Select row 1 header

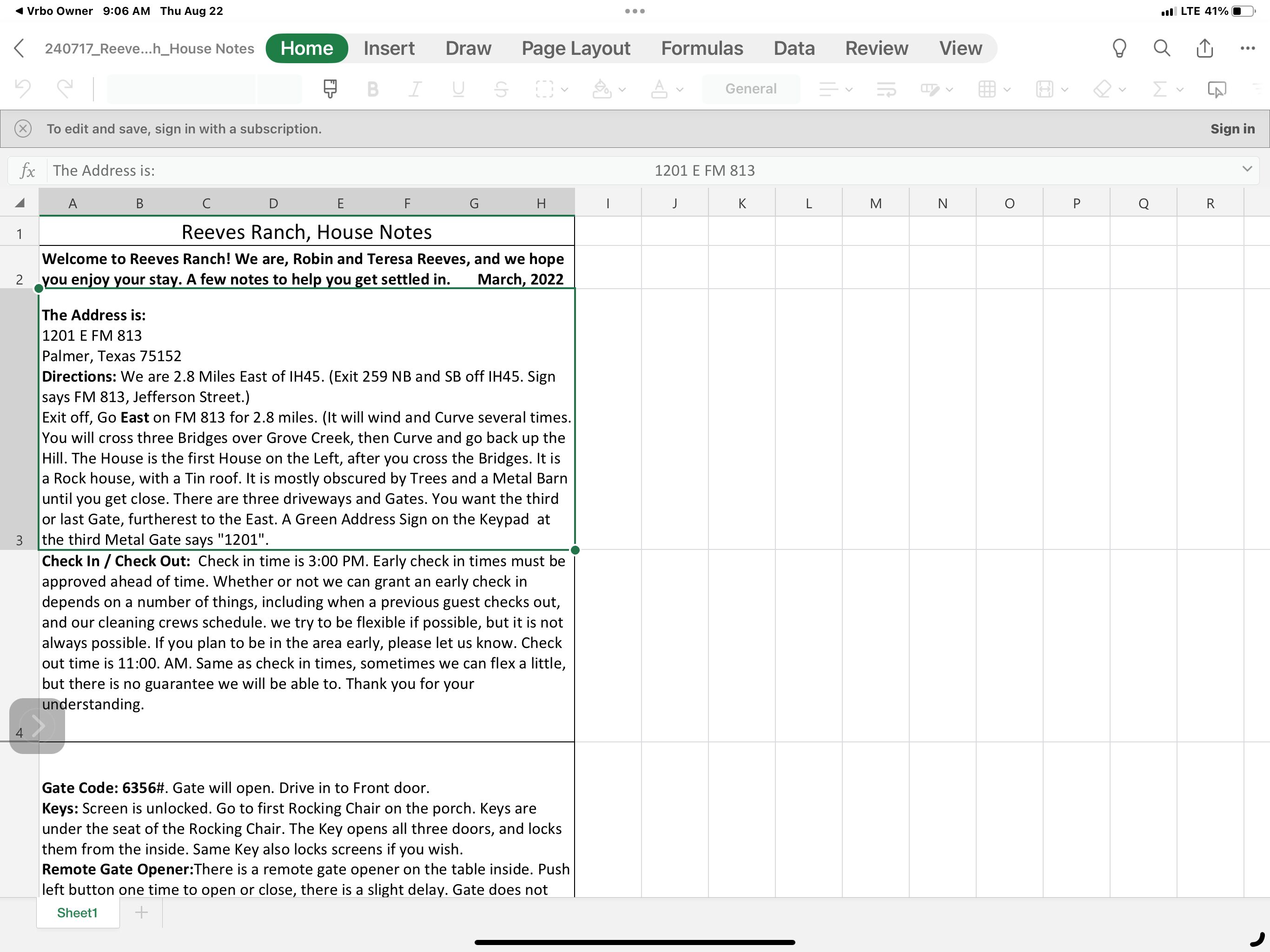(x=20, y=231)
